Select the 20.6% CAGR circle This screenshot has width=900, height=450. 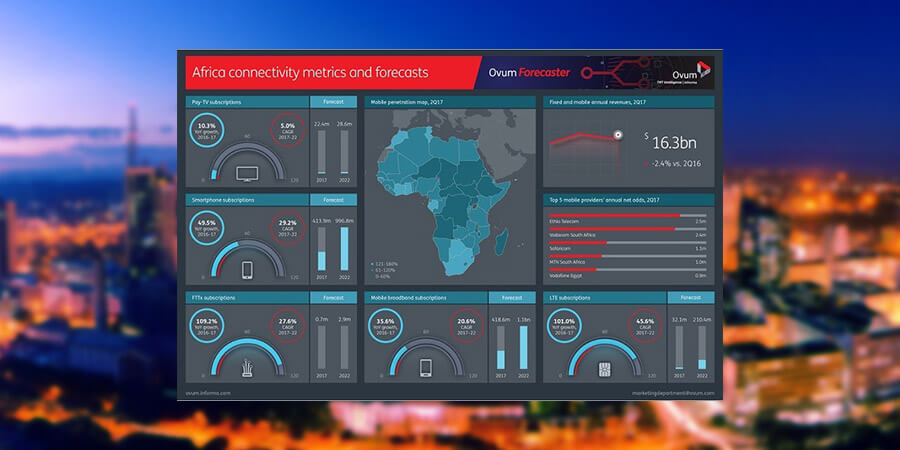[466, 325]
